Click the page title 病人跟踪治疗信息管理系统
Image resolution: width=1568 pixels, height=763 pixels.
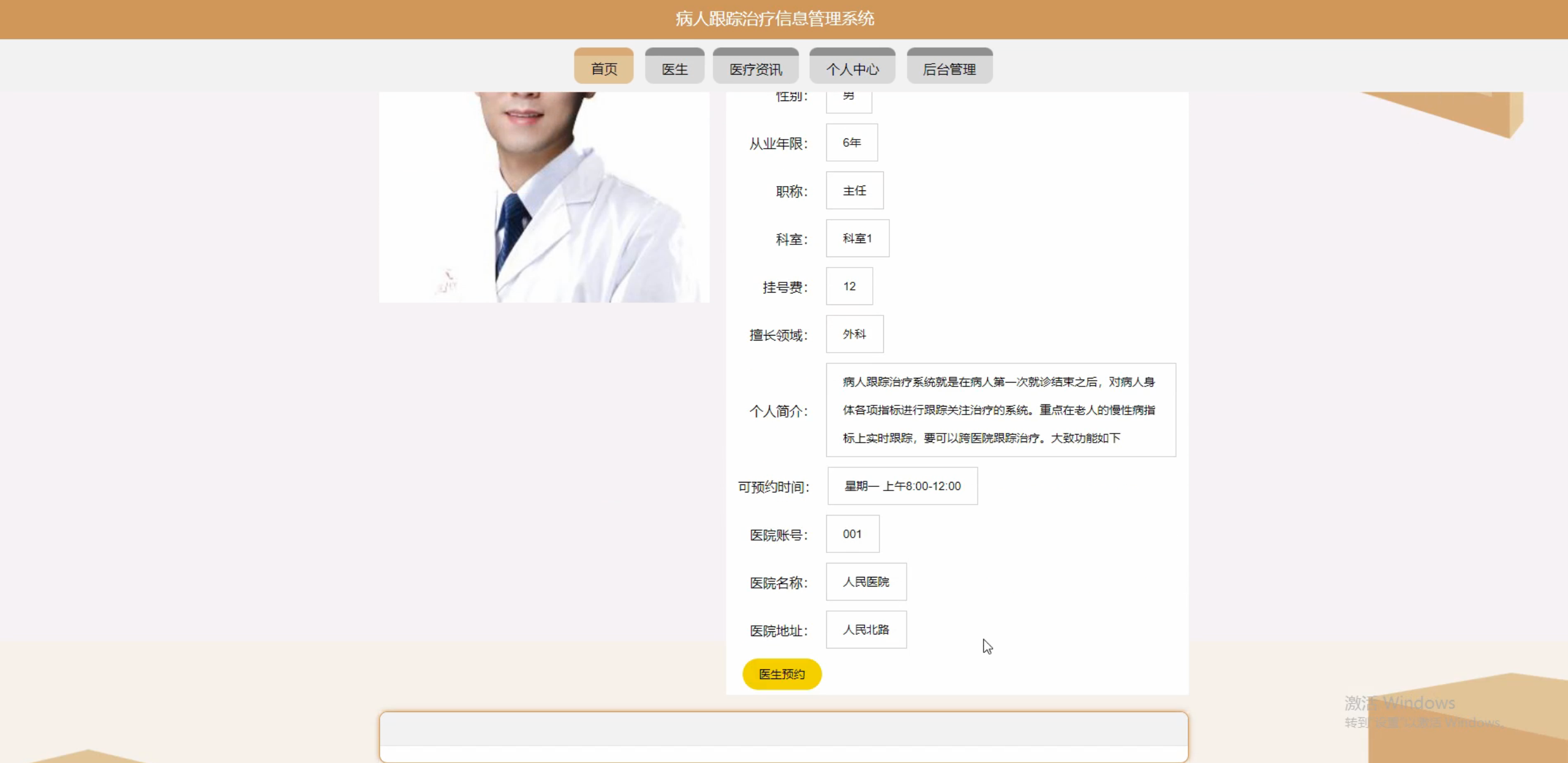(x=775, y=19)
